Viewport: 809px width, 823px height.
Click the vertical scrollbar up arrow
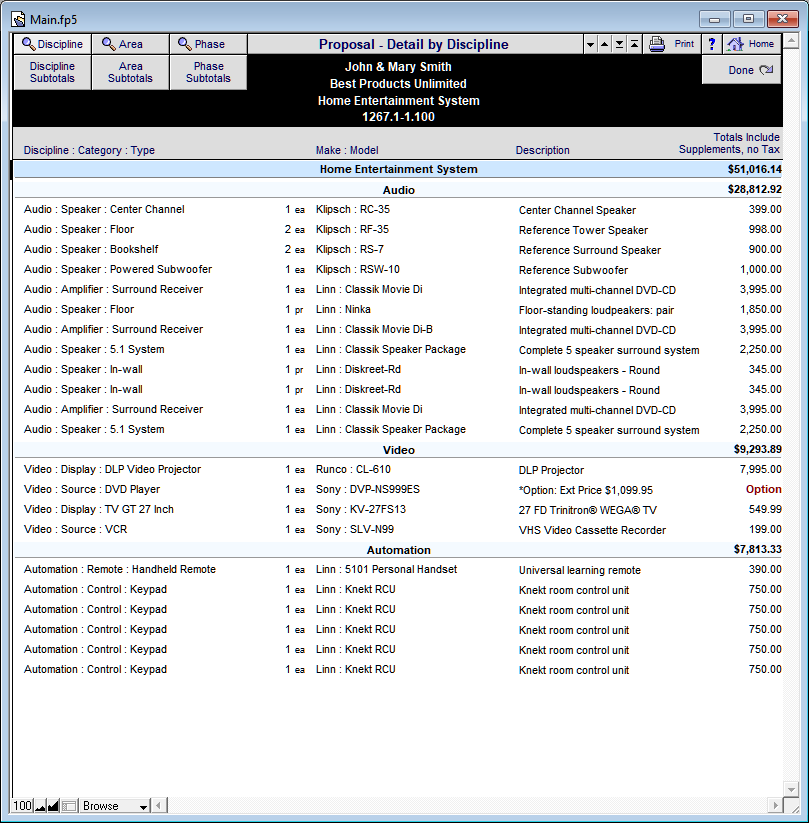(x=791, y=41)
